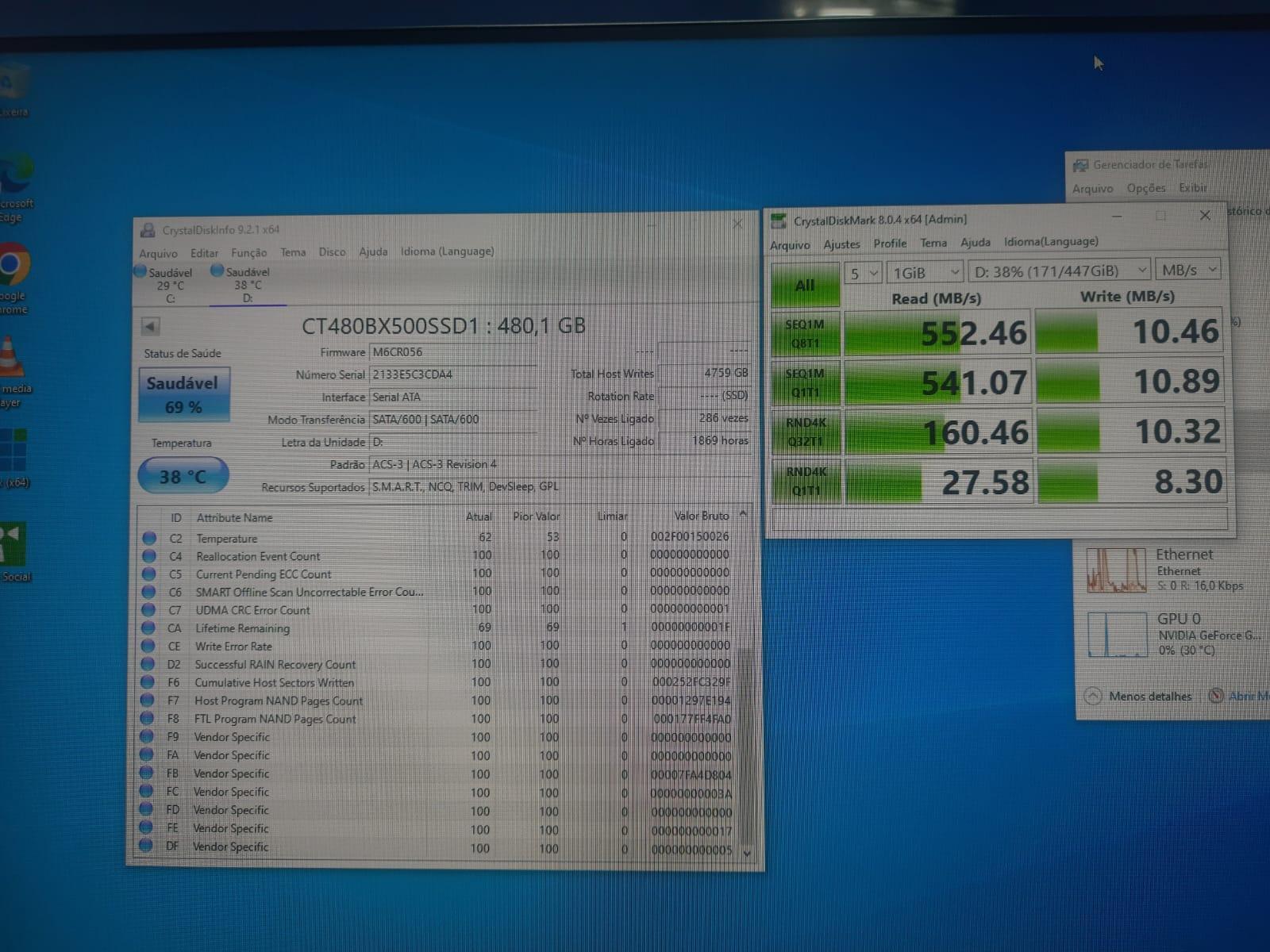Open the Editar menu in CrystalDiskInfo
1270x952 pixels.
point(204,253)
